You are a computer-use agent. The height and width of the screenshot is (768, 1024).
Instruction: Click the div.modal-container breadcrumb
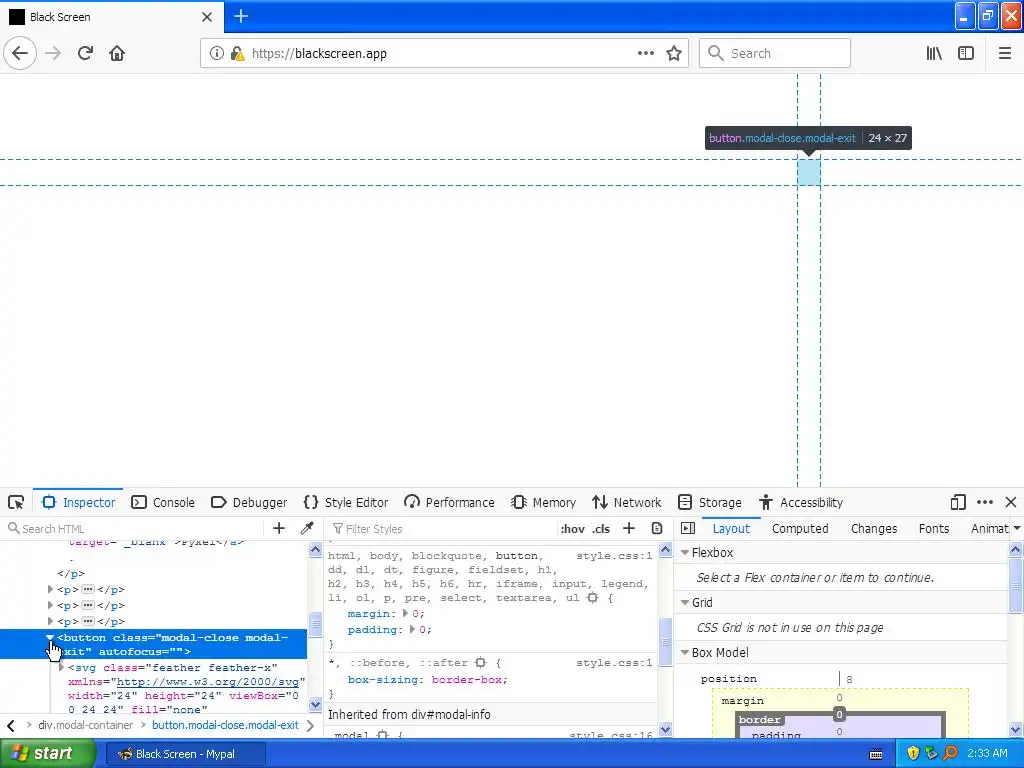click(86, 725)
